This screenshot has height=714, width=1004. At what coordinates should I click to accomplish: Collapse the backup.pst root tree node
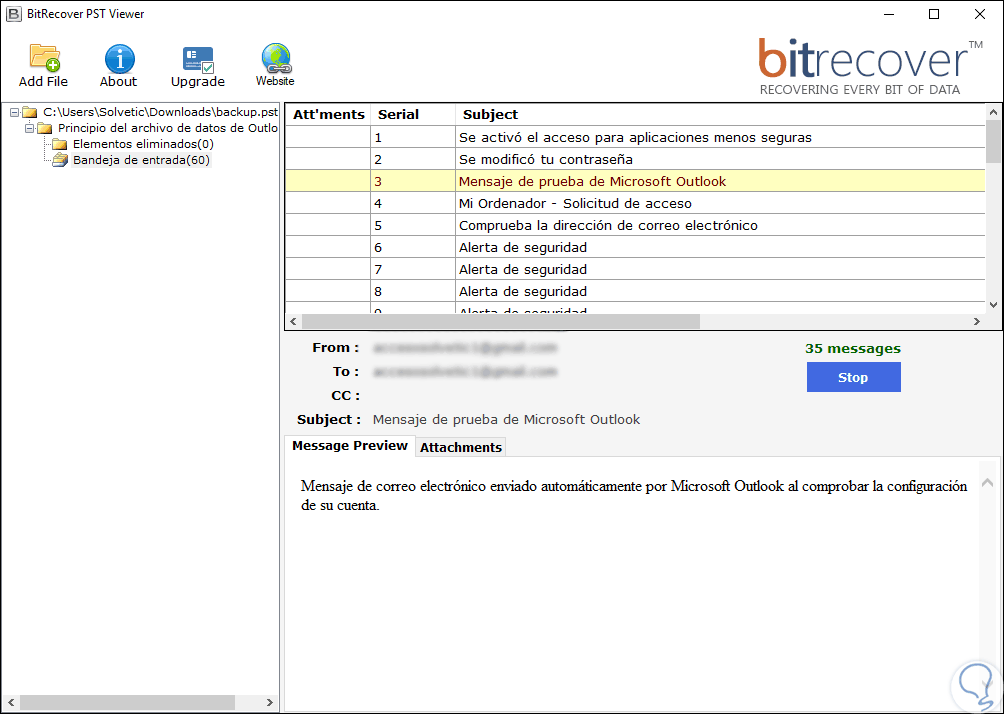(x=14, y=112)
